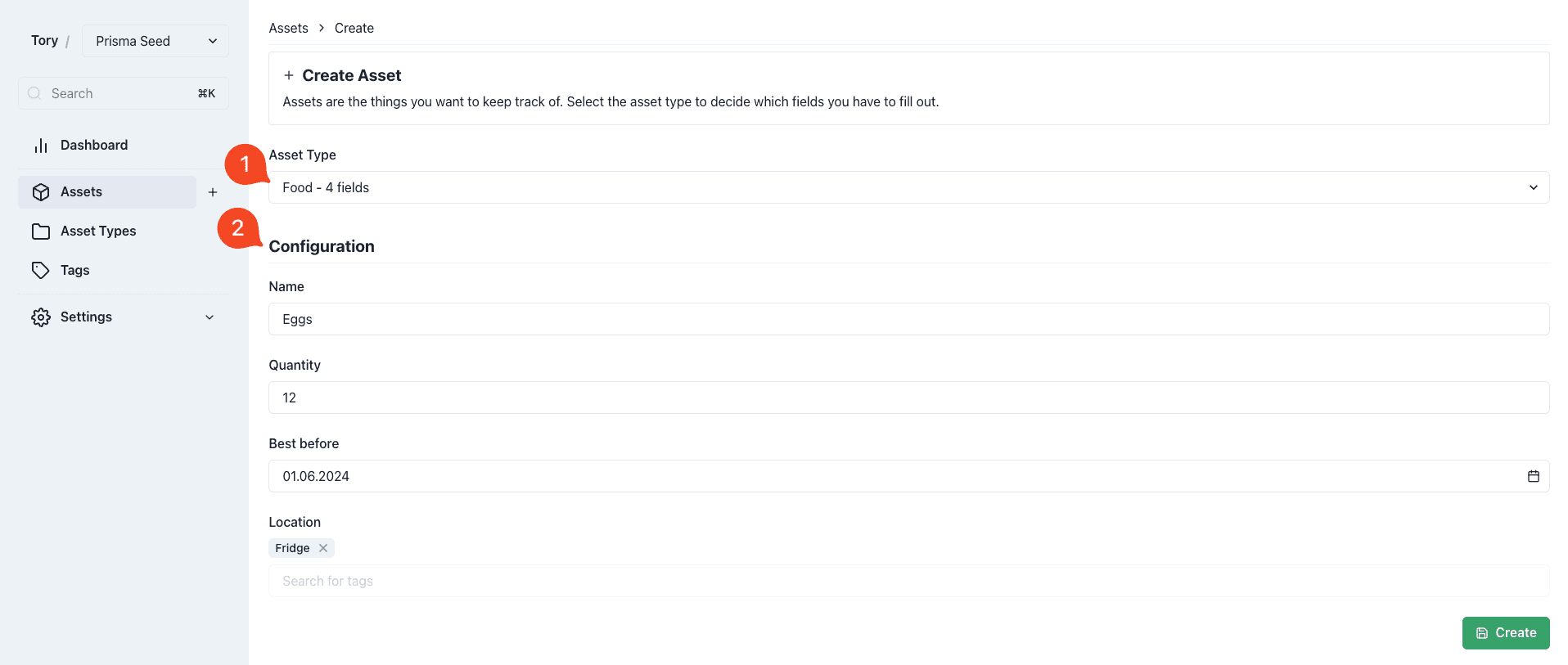The width and height of the screenshot is (1568, 665).
Task: Click the Name field containing Eggs
Action: [908, 319]
